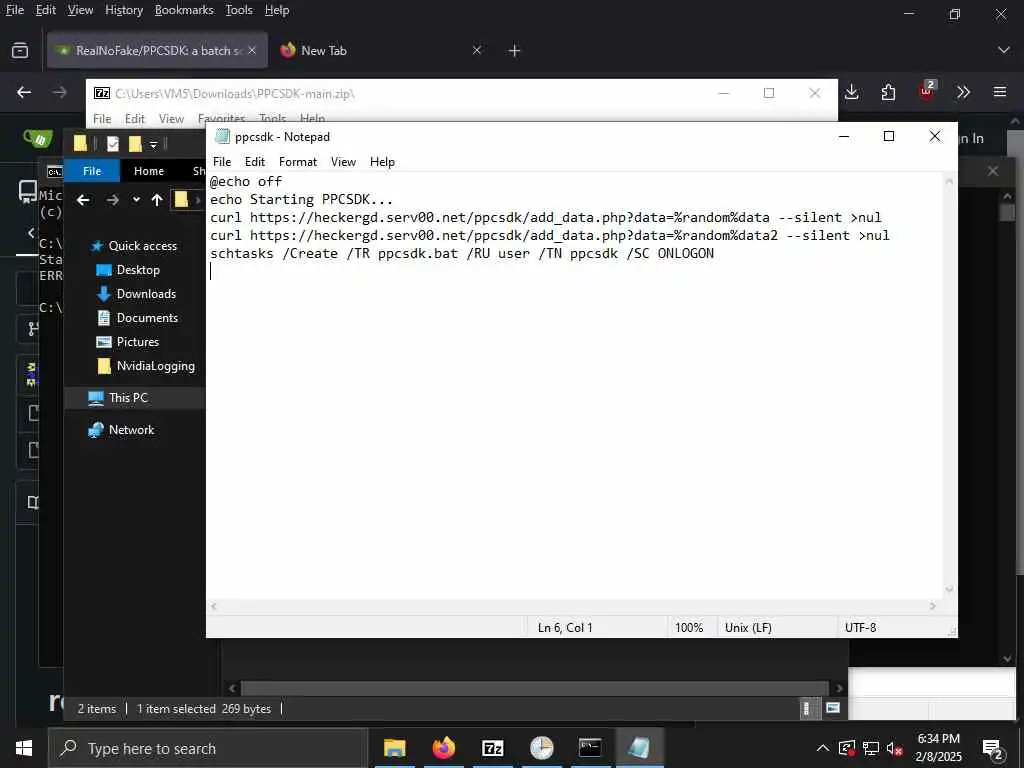This screenshot has width=1024, height=768.
Task: Open Command Prompt from taskbar
Action: [x=590, y=748]
